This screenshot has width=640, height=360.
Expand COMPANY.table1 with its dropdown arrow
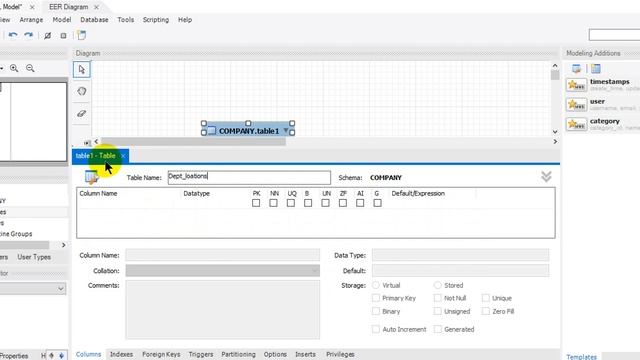click(286, 131)
